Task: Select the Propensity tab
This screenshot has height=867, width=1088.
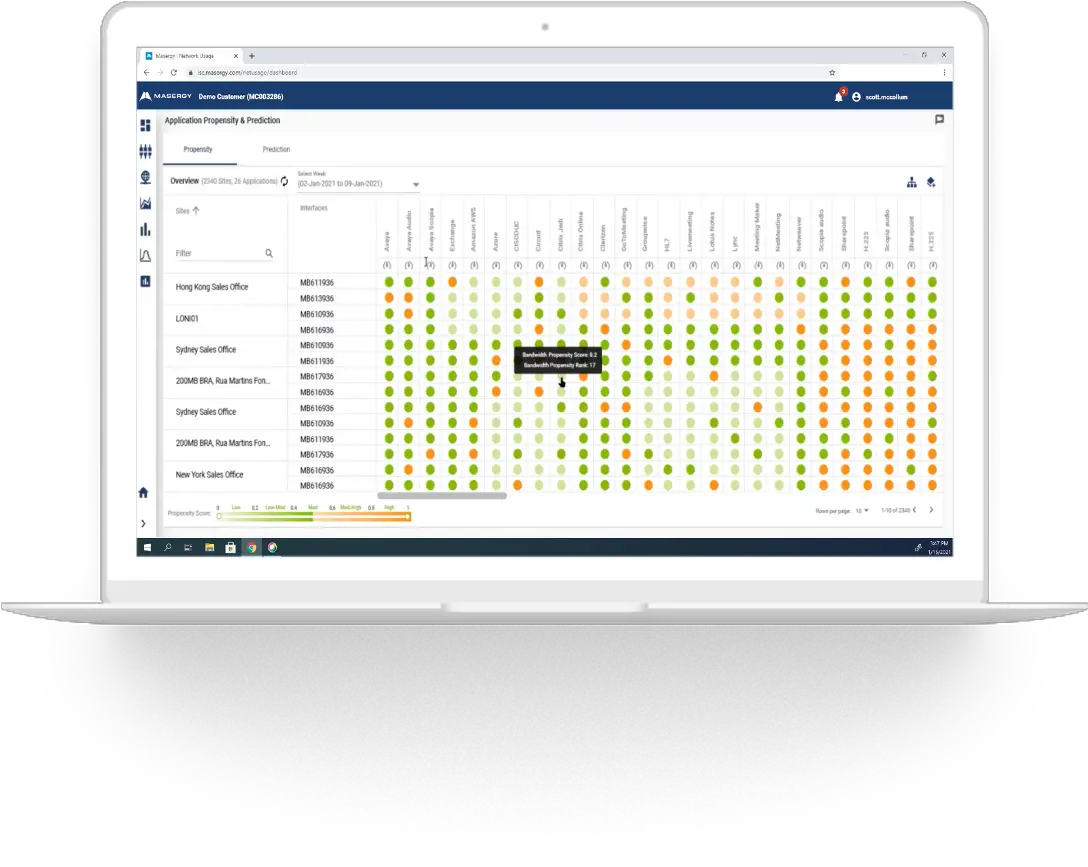Action: pyautogui.click(x=198, y=149)
